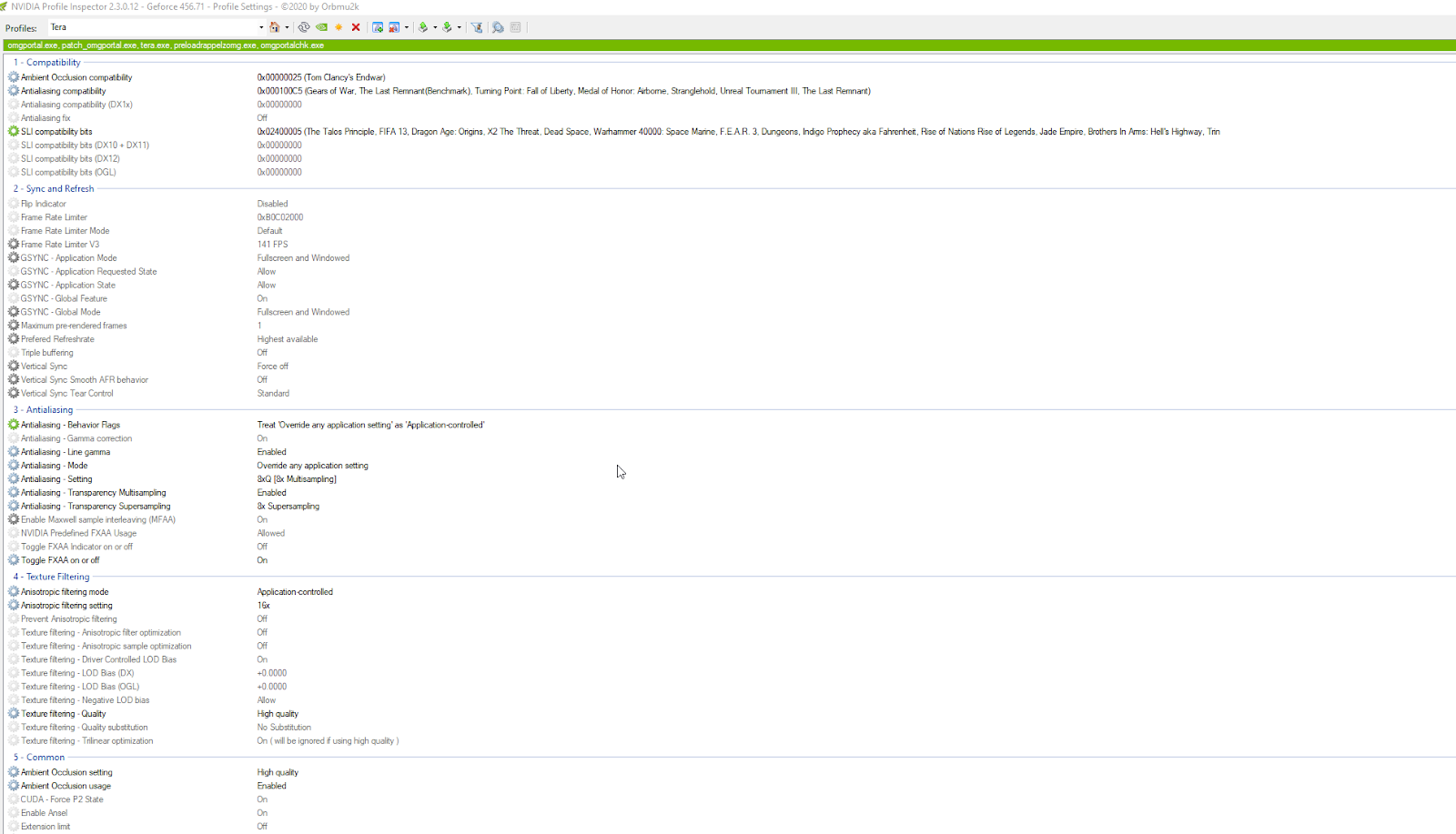
Task: Select the 141 FPS value
Action: (x=272, y=245)
